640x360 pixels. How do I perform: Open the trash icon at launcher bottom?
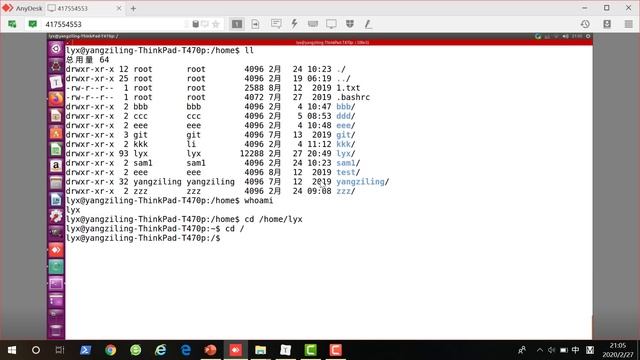pos(56,331)
